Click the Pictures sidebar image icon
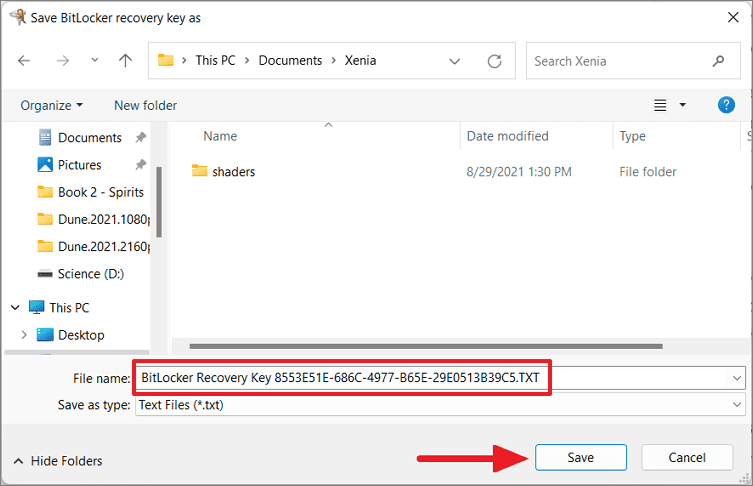The image size is (753, 486). (x=45, y=165)
